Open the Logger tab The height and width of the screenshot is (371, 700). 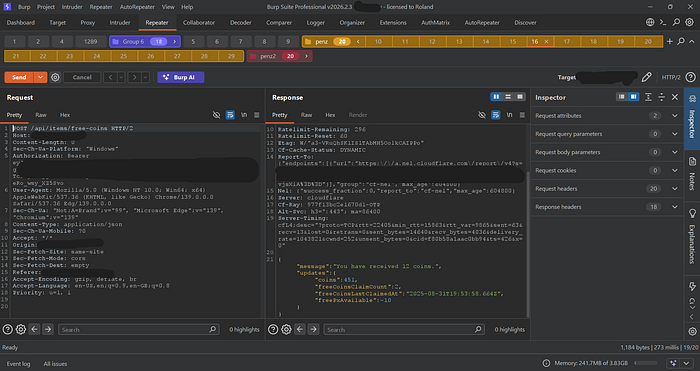point(316,22)
